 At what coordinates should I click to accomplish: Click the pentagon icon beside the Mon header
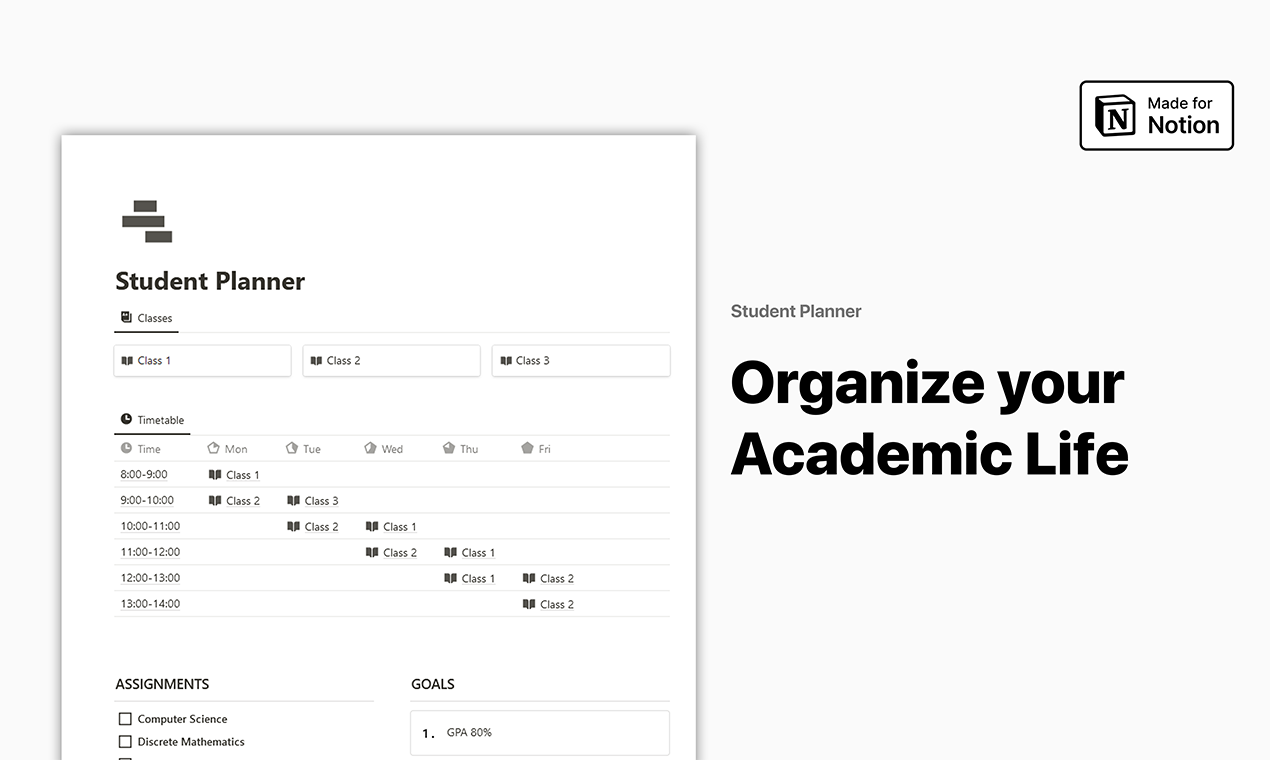click(x=212, y=448)
